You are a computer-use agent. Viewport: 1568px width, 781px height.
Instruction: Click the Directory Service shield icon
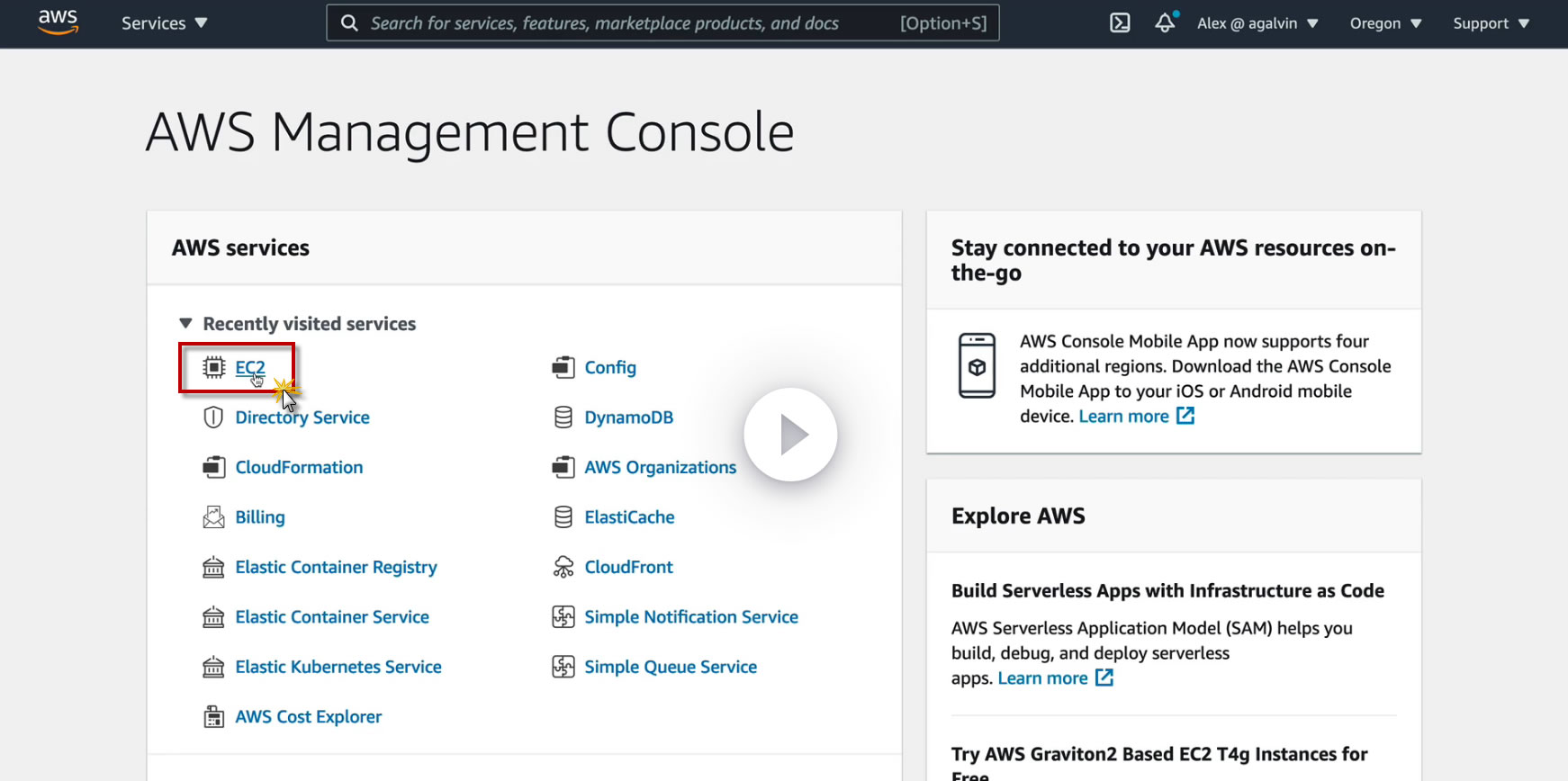(213, 417)
